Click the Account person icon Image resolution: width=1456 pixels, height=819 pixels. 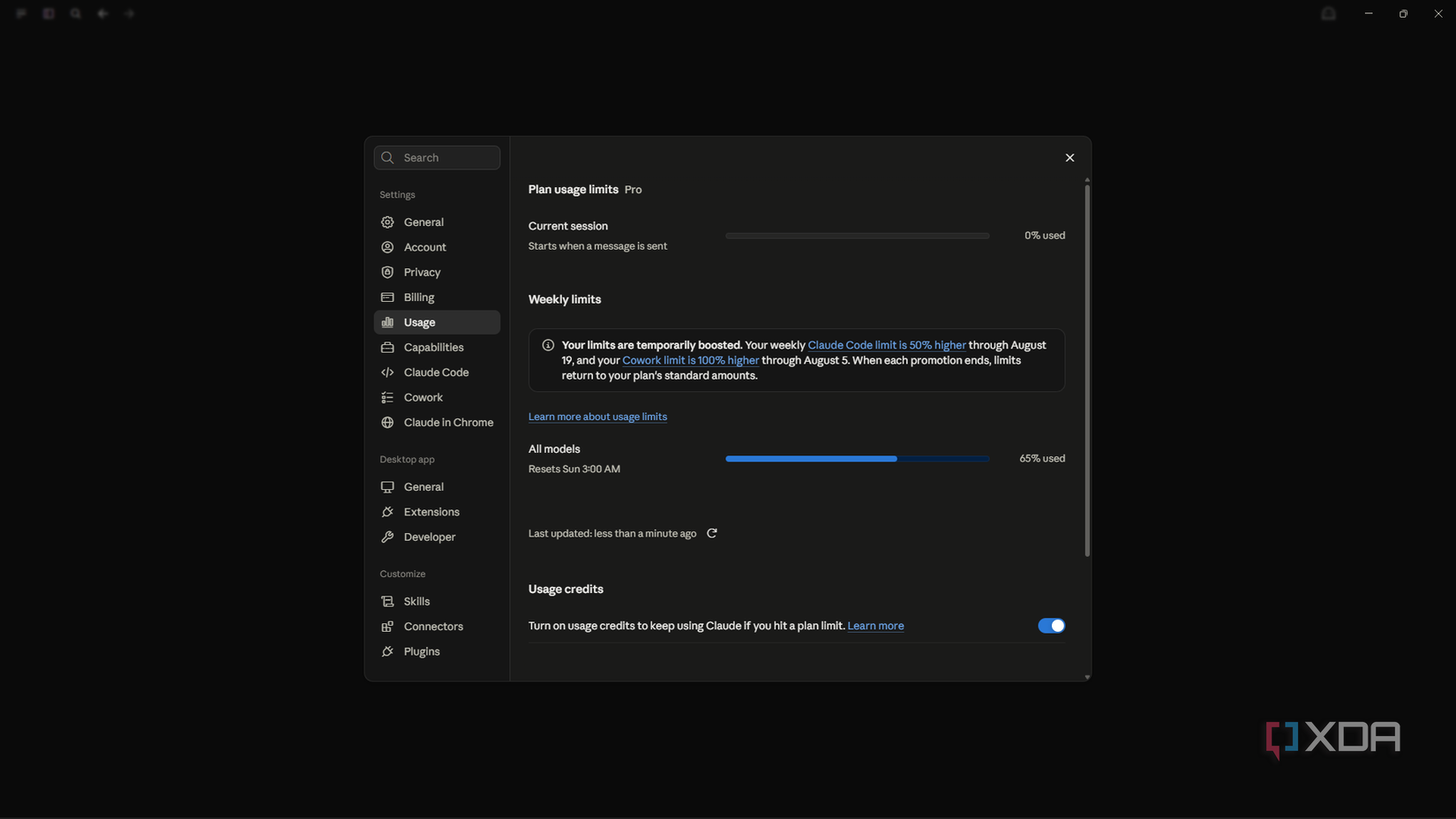tap(387, 247)
